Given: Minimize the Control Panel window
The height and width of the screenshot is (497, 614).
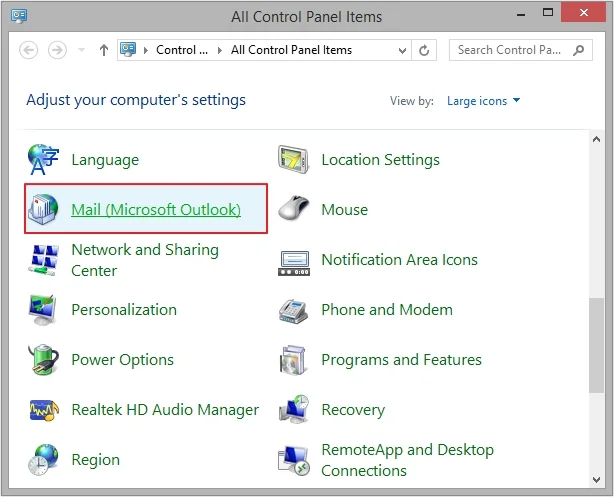Looking at the screenshot, I should pos(521,14).
